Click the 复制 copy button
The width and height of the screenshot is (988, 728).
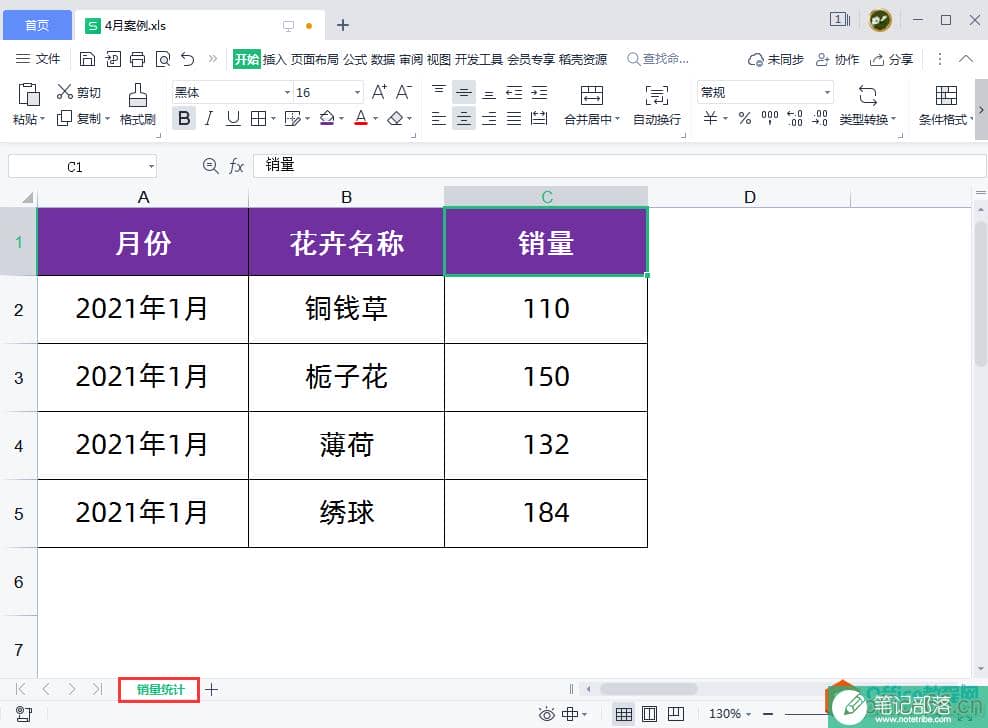click(x=79, y=118)
